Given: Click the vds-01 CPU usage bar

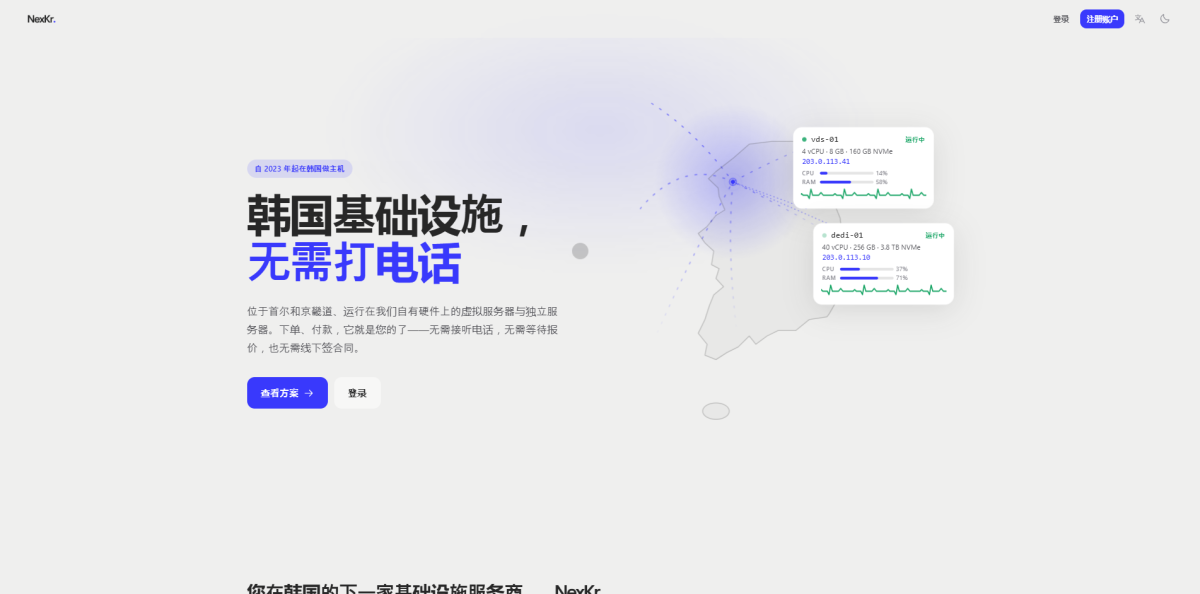Looking at the screenshot, I should pos(846,173).
